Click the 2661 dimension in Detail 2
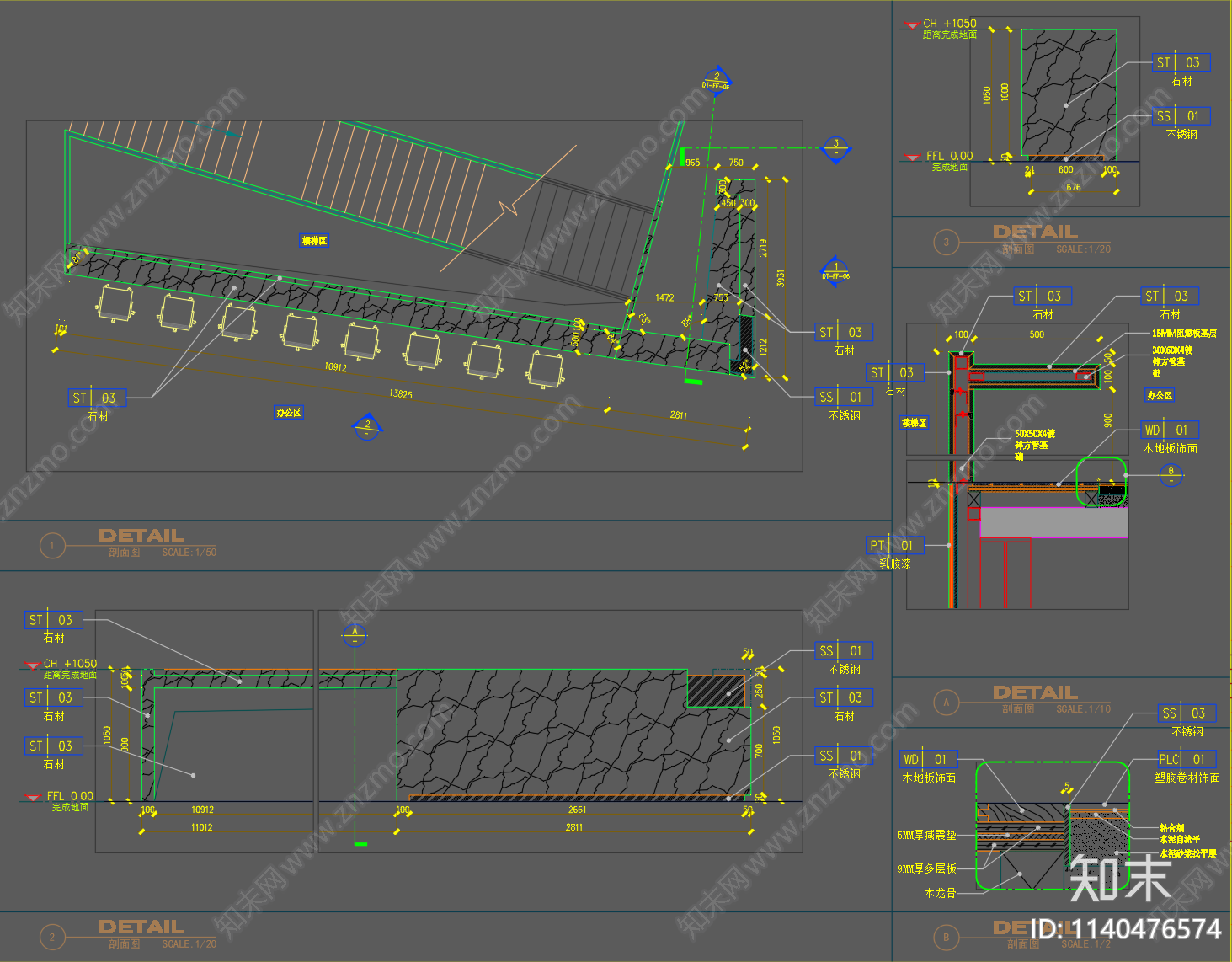Viewport: 1232px width, 962px height. pos(577,810)
